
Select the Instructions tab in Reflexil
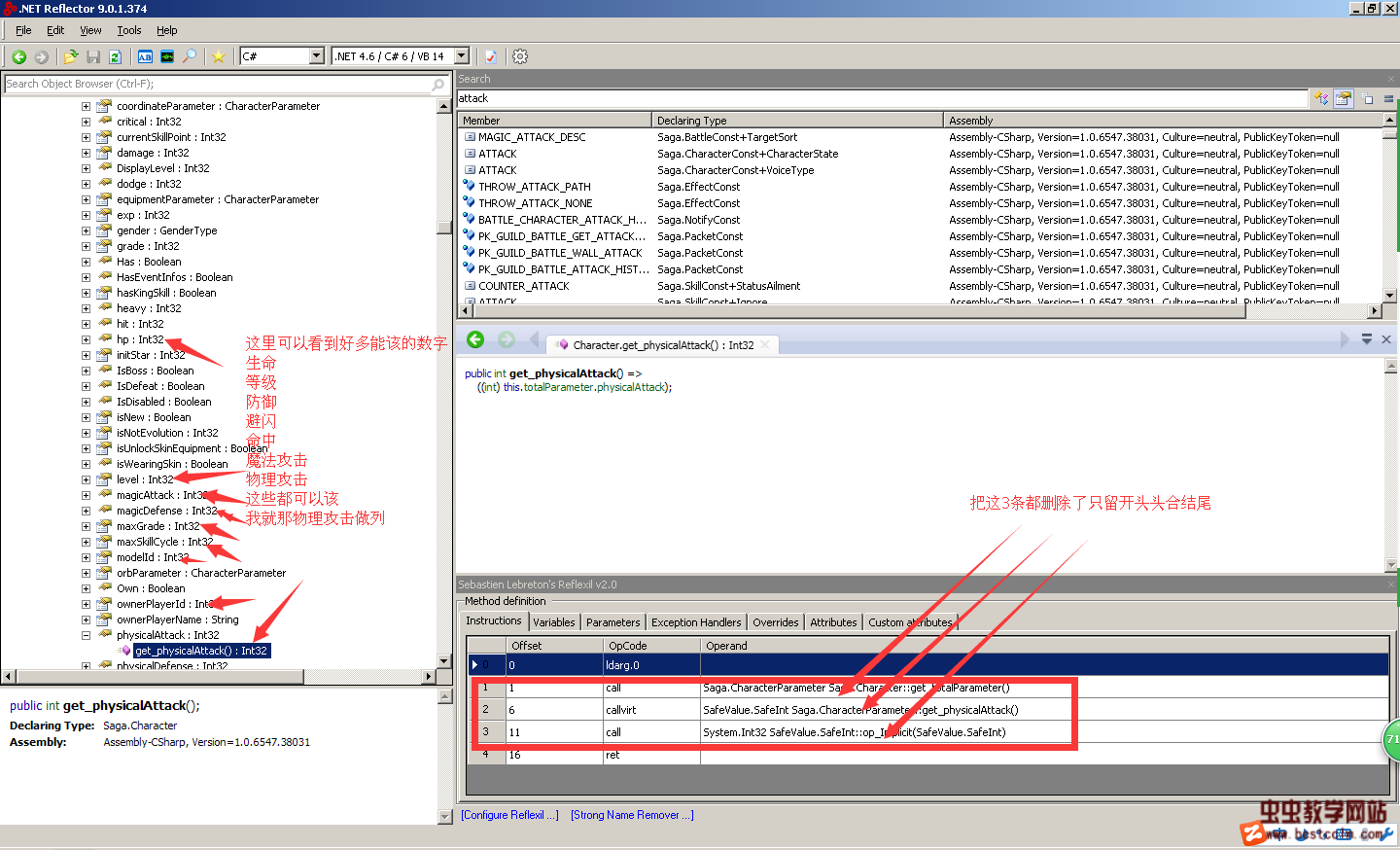click(494, 620)
